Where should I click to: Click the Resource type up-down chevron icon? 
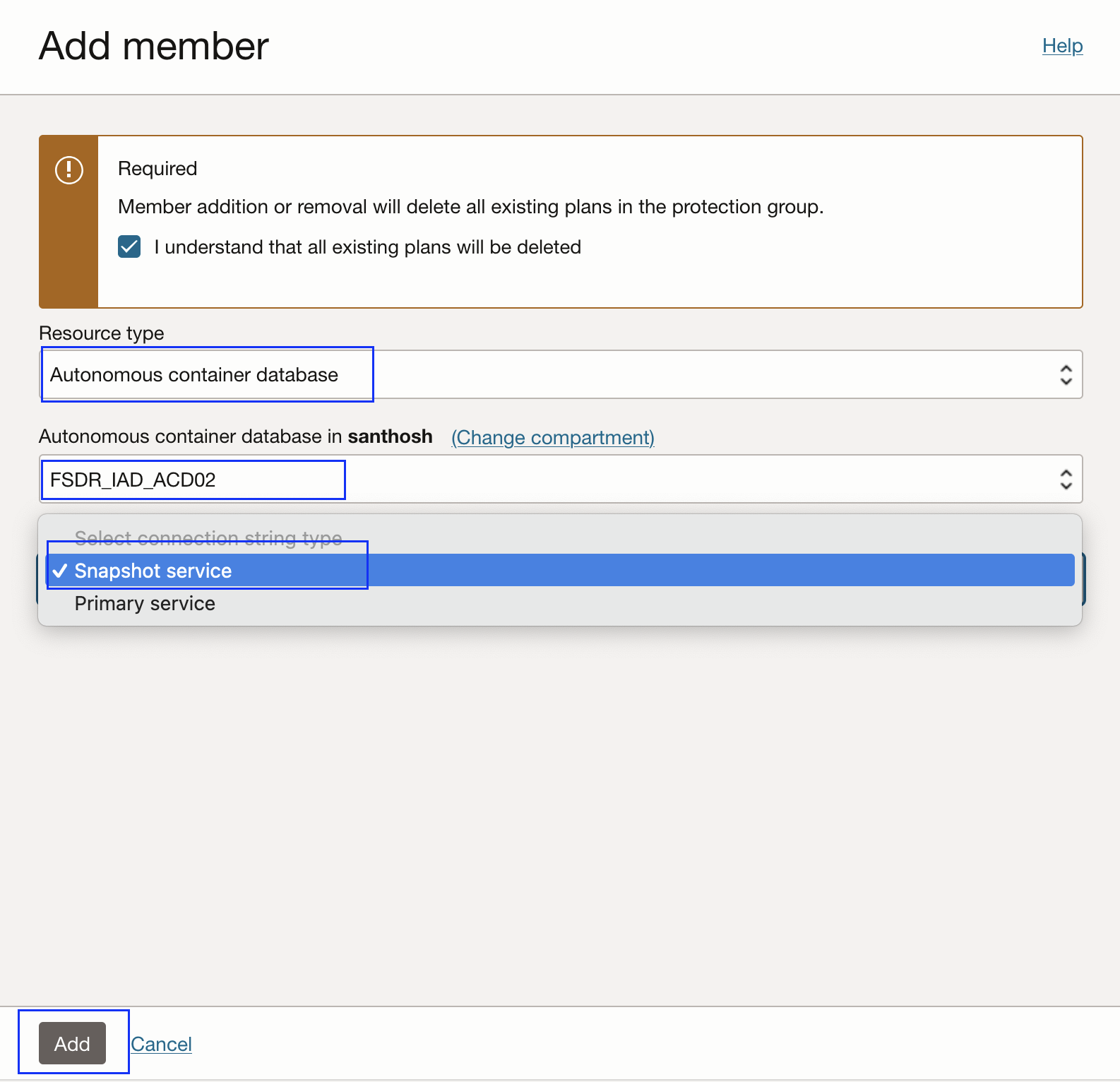[x=1066, y=375]
